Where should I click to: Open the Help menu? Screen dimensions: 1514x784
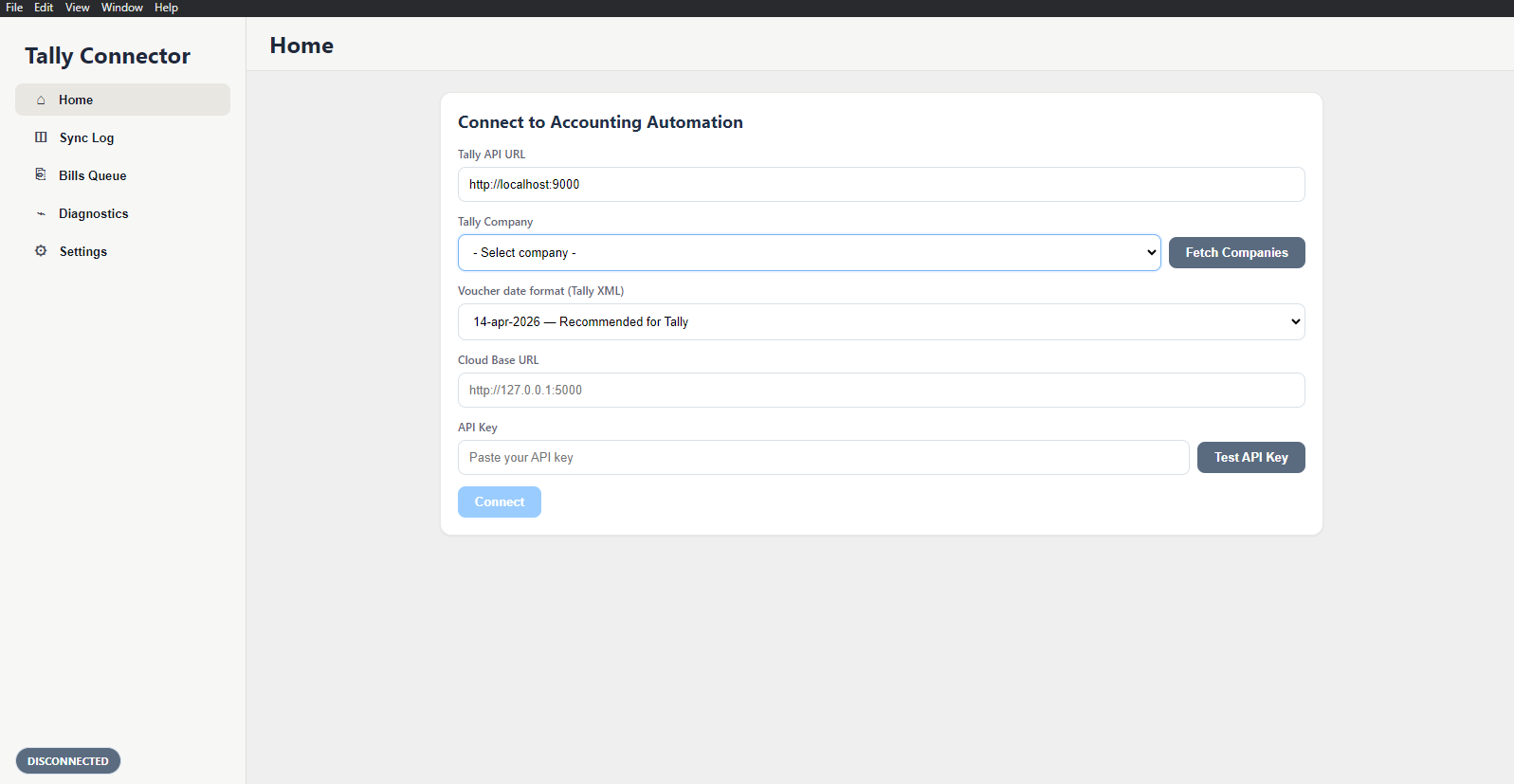pyautogui.click(x=166, y=8)
